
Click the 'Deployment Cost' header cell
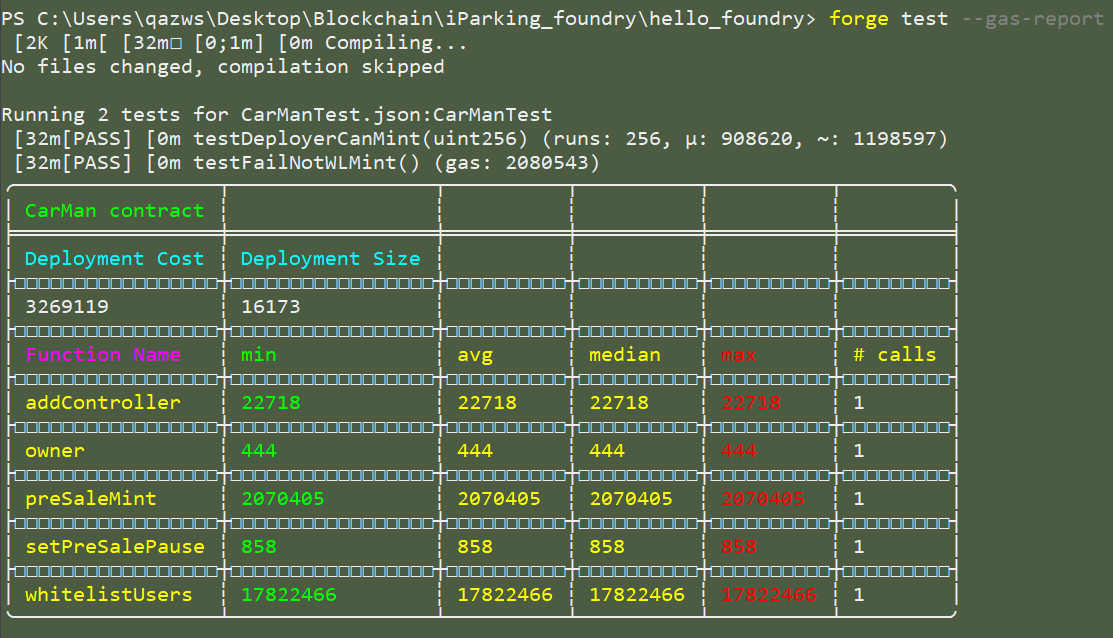click(114, 258)
